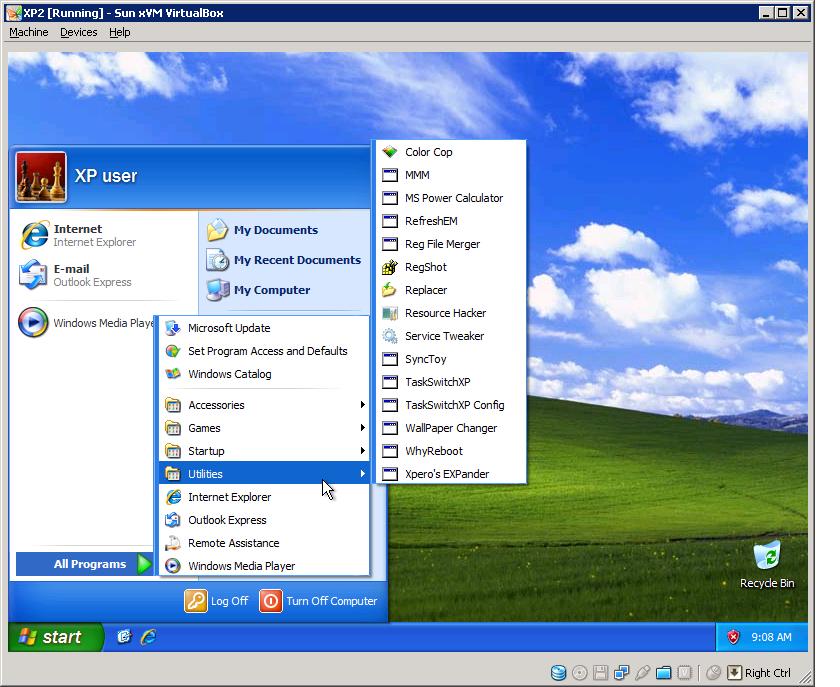Click the Replacer icon
Image resolution: width=840 pixels, height=687 pixels.
point(389,290)
